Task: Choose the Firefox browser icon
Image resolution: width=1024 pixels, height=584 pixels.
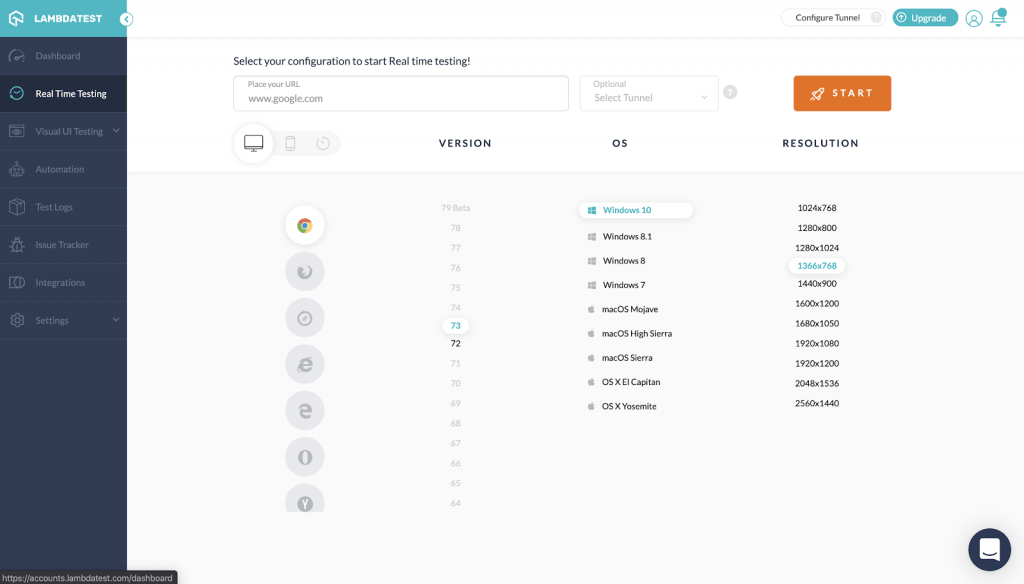Action: (x=304, y=271)
